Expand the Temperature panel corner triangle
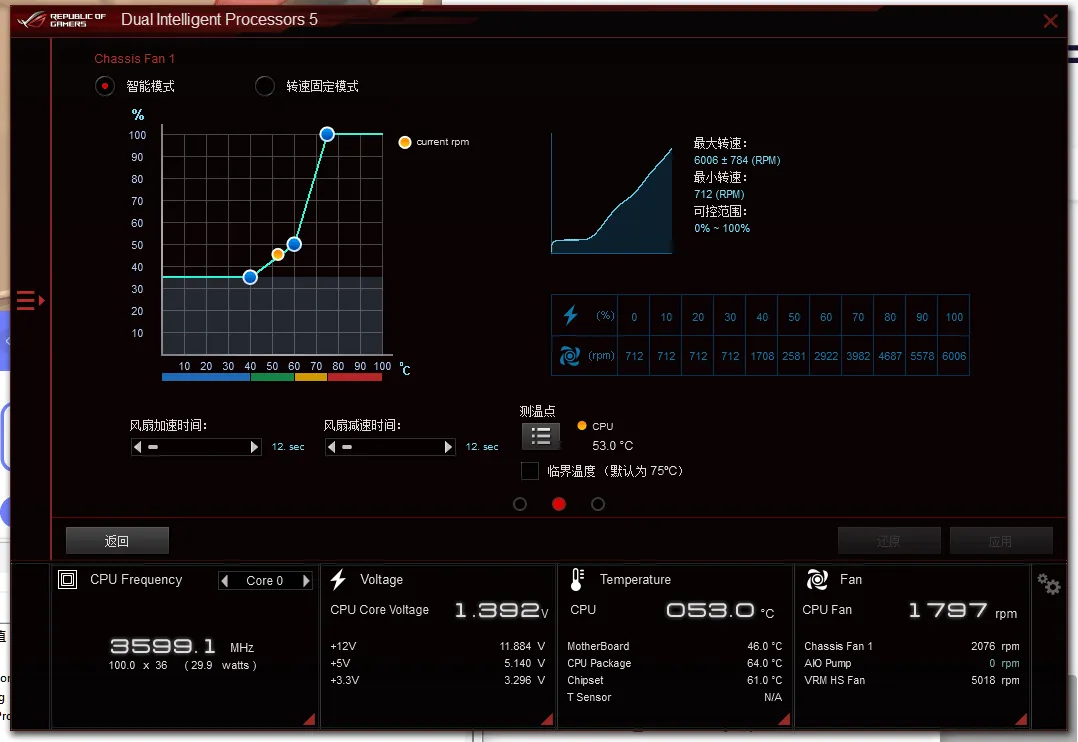 (x=784, y=719)
